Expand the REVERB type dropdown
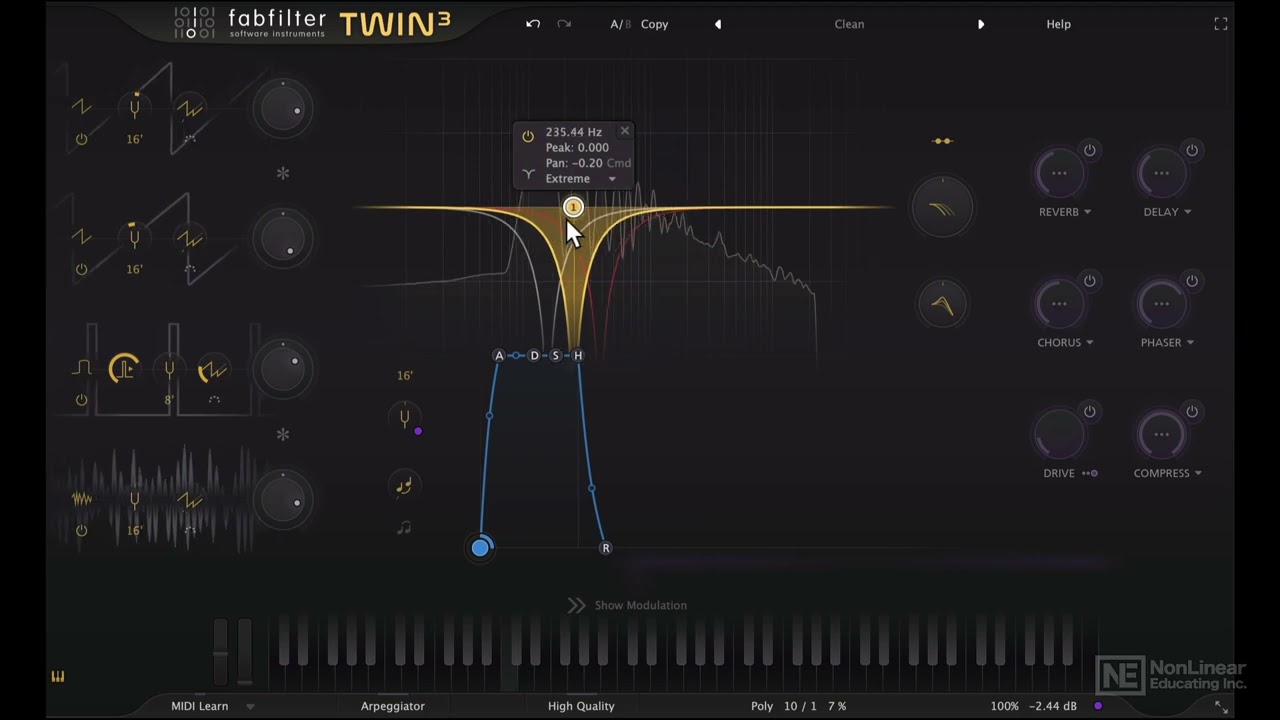The width and height of the screenshot is (1280, 720). pos(1088,212)
